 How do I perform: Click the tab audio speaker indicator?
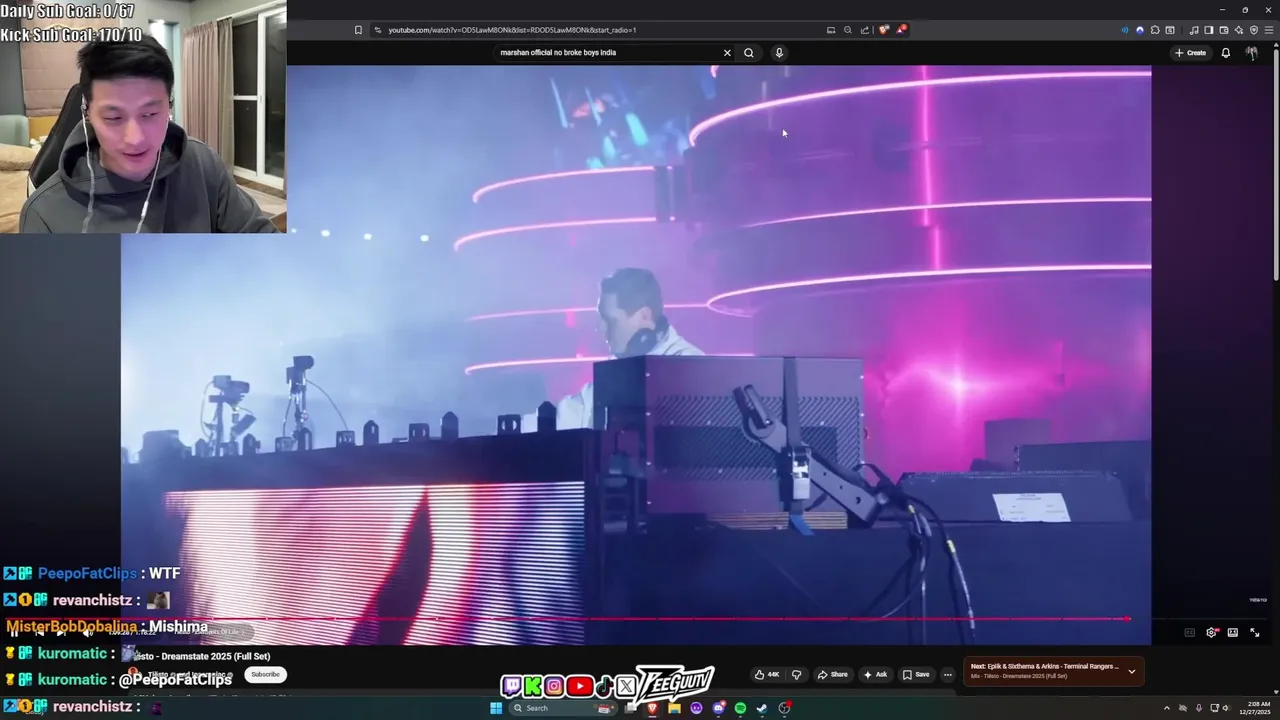(x=1125, y=30)
